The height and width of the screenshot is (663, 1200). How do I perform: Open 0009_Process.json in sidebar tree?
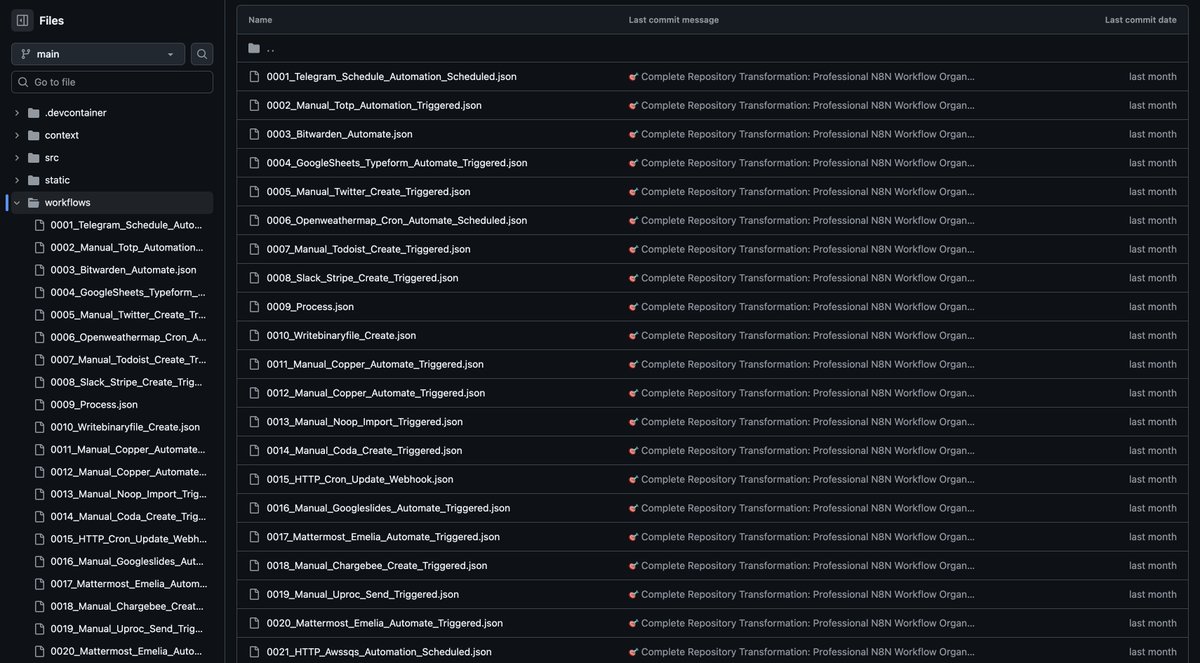[94, 404]
